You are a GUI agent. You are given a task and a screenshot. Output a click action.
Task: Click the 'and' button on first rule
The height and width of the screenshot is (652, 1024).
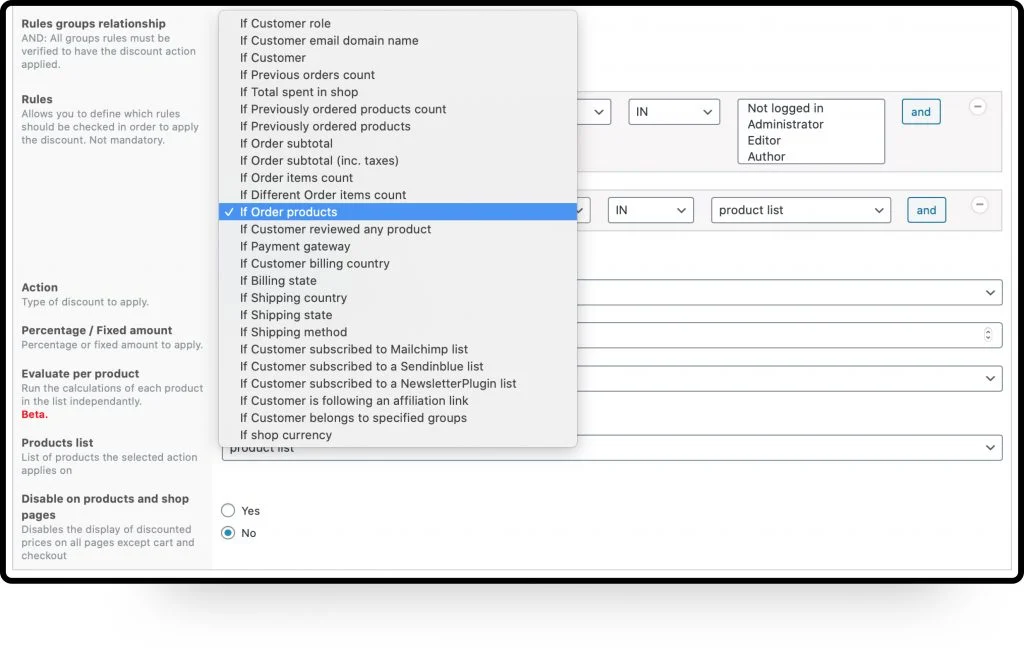[921, 113]
